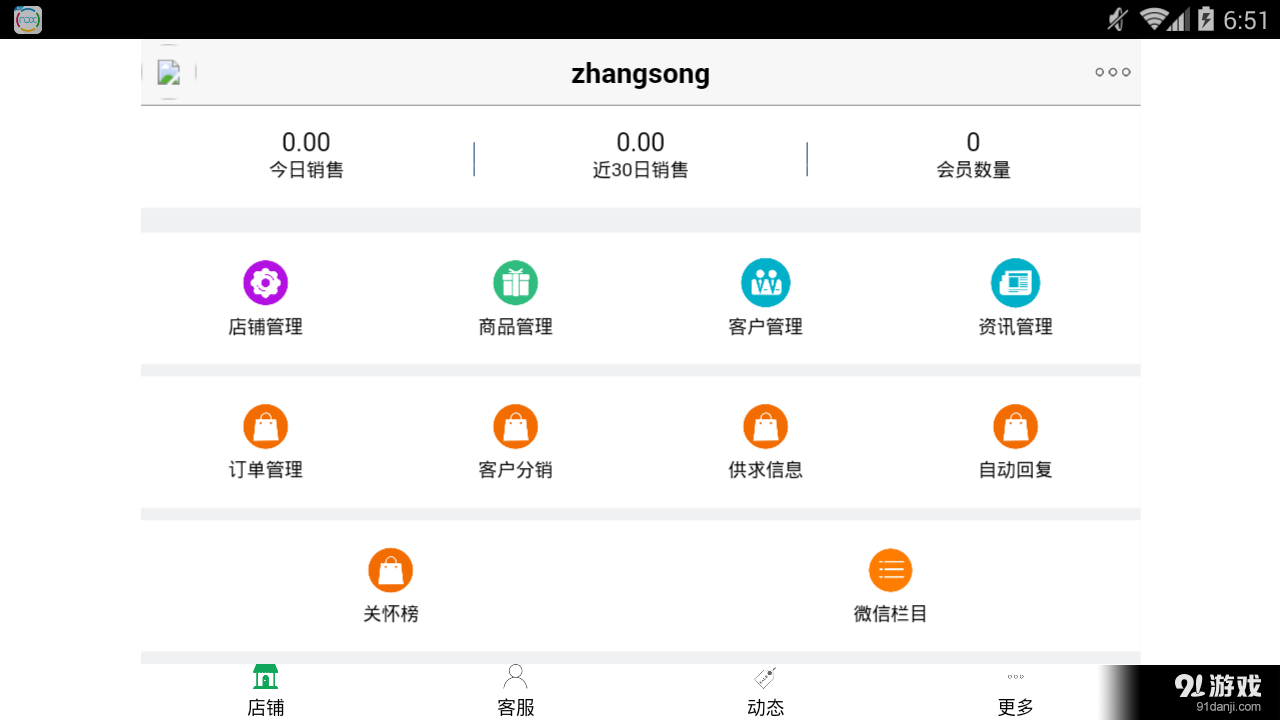Tap the store avatar thumbnail top left
Viewport: 1280px width, 720px height.
tap(168, 72)
